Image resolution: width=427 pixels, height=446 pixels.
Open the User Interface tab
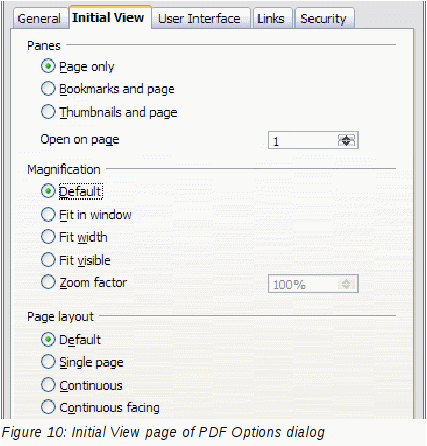(x=201, y=19)
